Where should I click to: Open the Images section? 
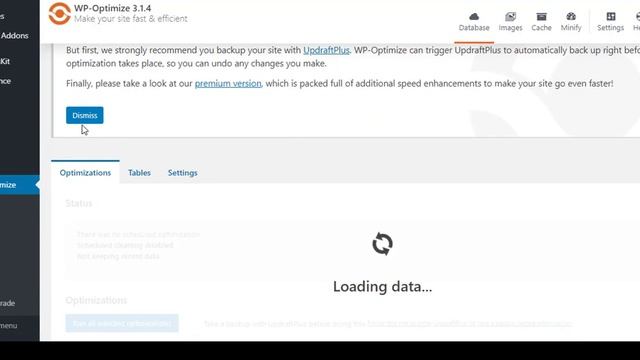[x=510, y=22]
